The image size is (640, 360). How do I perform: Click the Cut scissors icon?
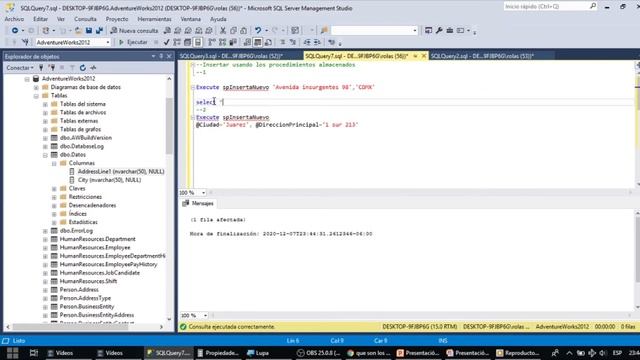coord(223,31)
